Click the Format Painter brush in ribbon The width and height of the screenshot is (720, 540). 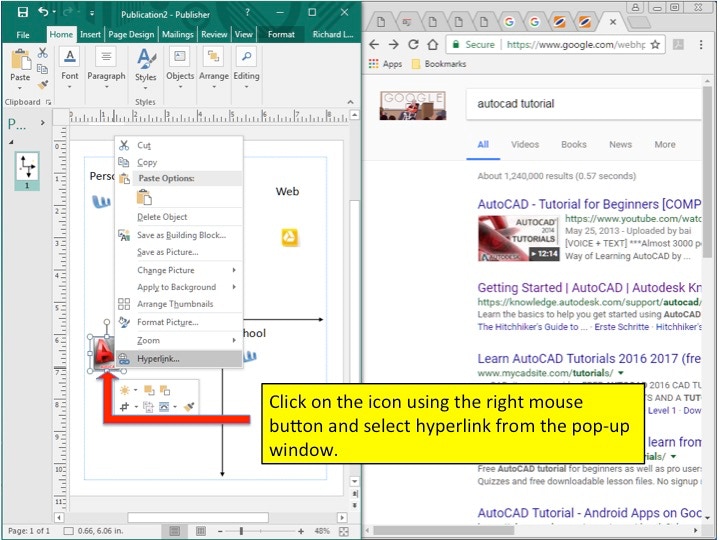(x=43, y=85)
